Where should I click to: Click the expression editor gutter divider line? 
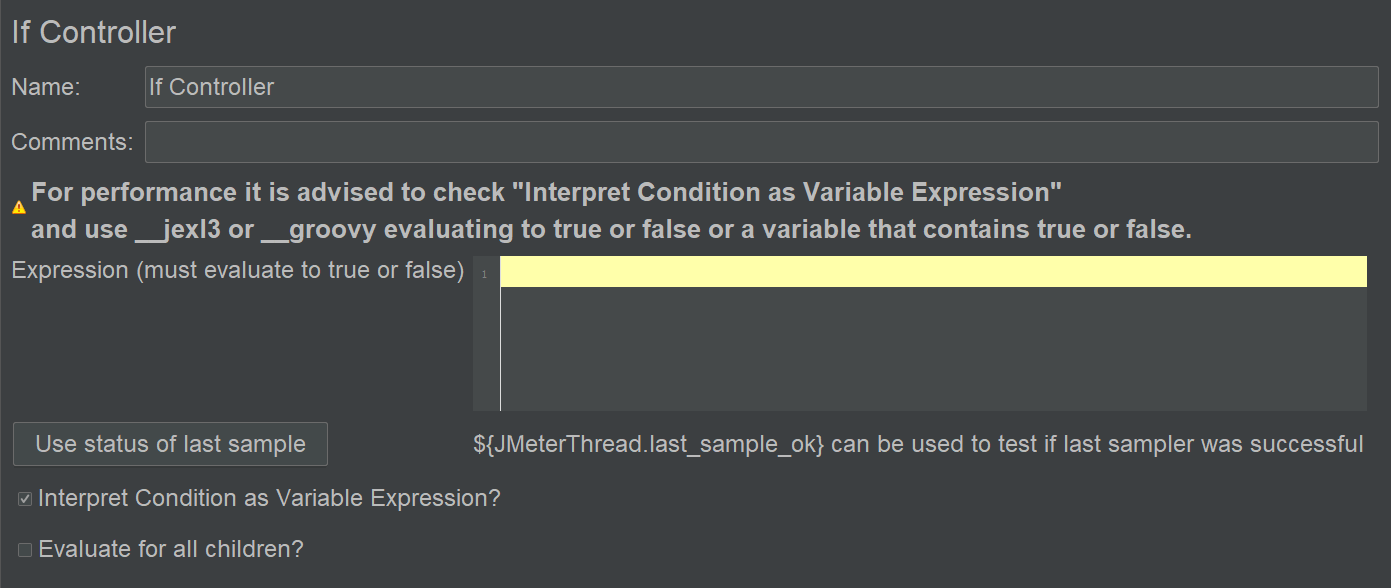[x=500, y=333]
